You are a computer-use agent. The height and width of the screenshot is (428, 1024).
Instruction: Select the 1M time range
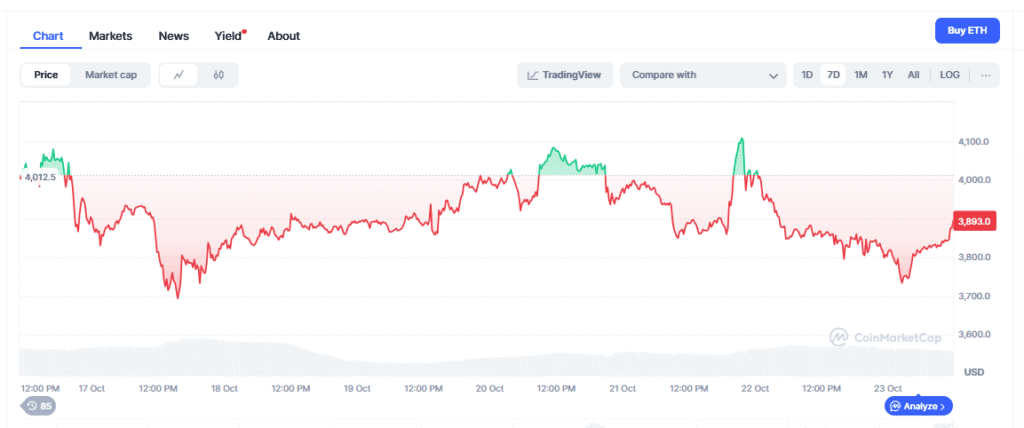point(860,75)
